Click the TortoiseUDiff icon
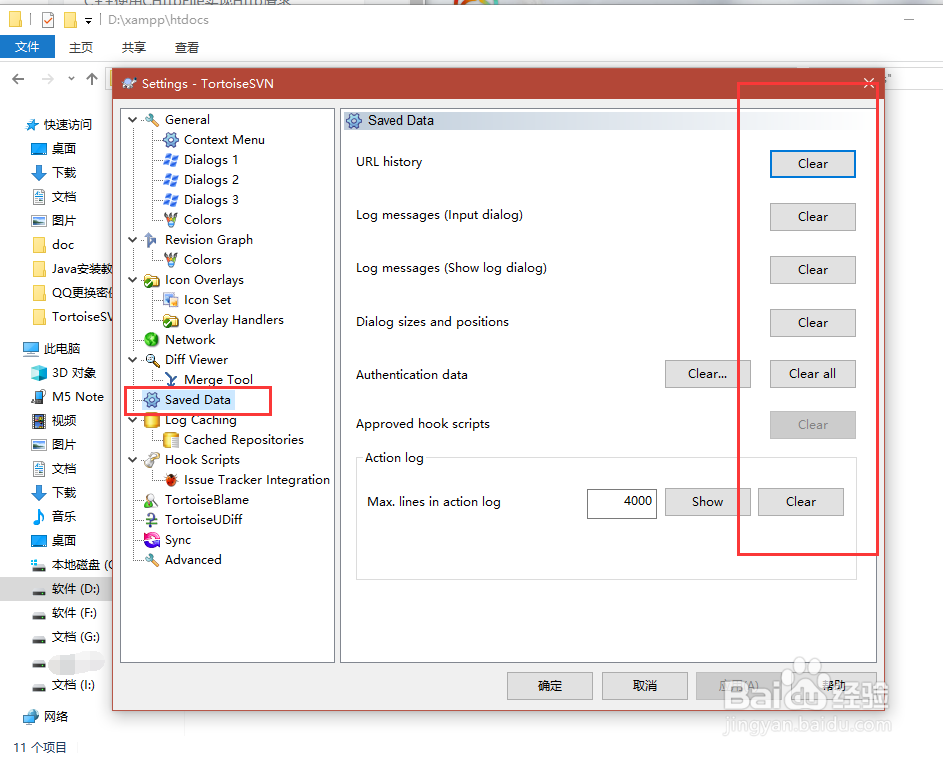Image resolution: width=943 pixels, height=758 pixels. (152, 520)
